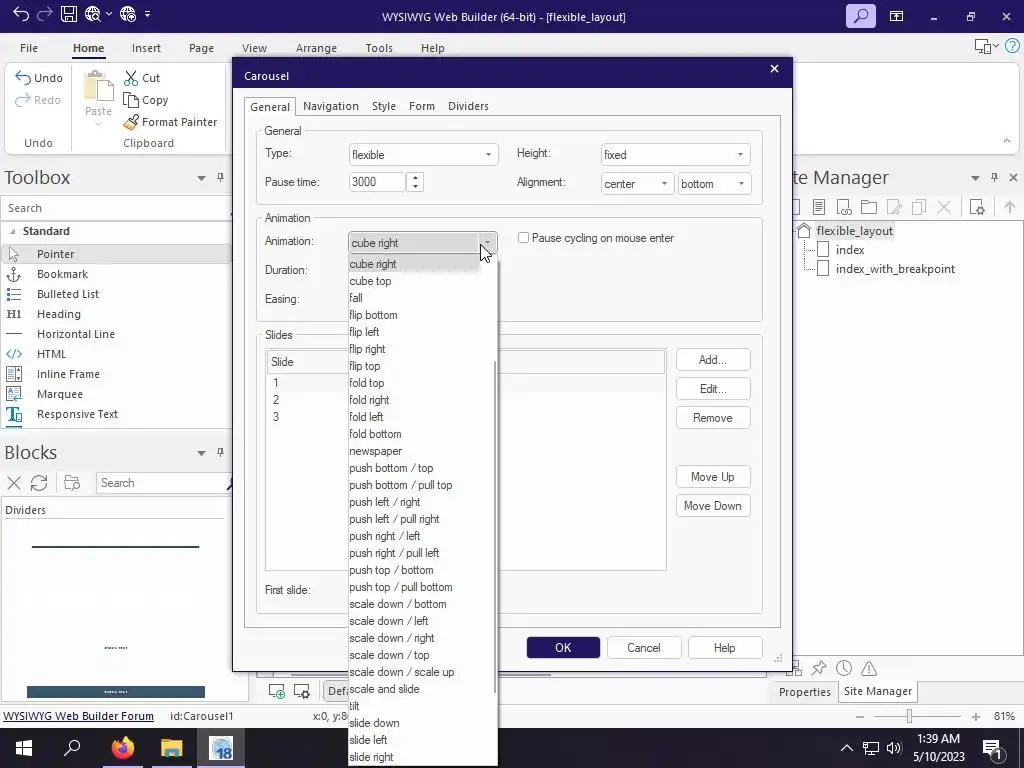Open Firefox from the taskbar
This screenshot has width=1024, height=768.
(122, 748)
